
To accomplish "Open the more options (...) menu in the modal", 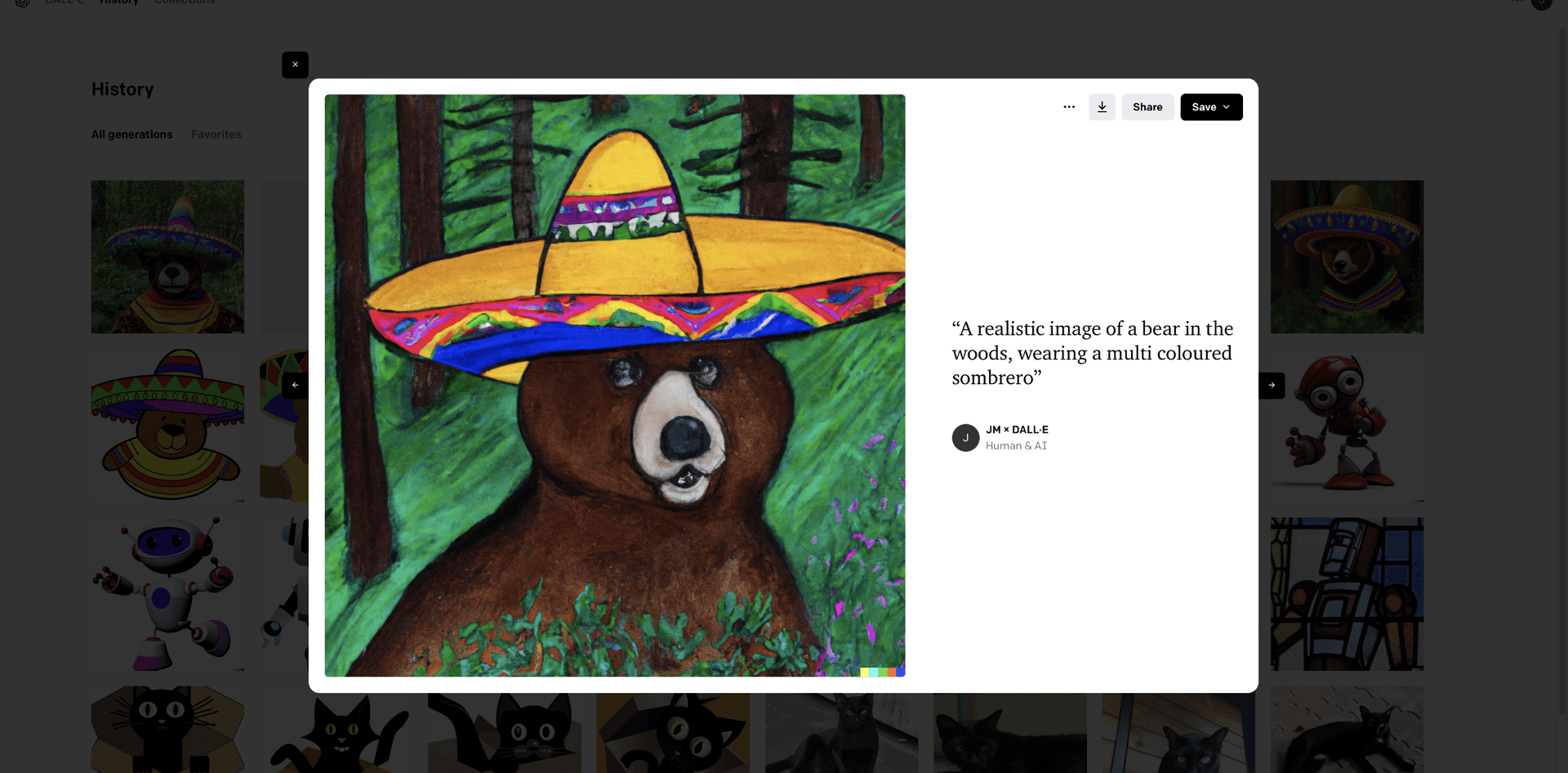I will [1069, 106].
